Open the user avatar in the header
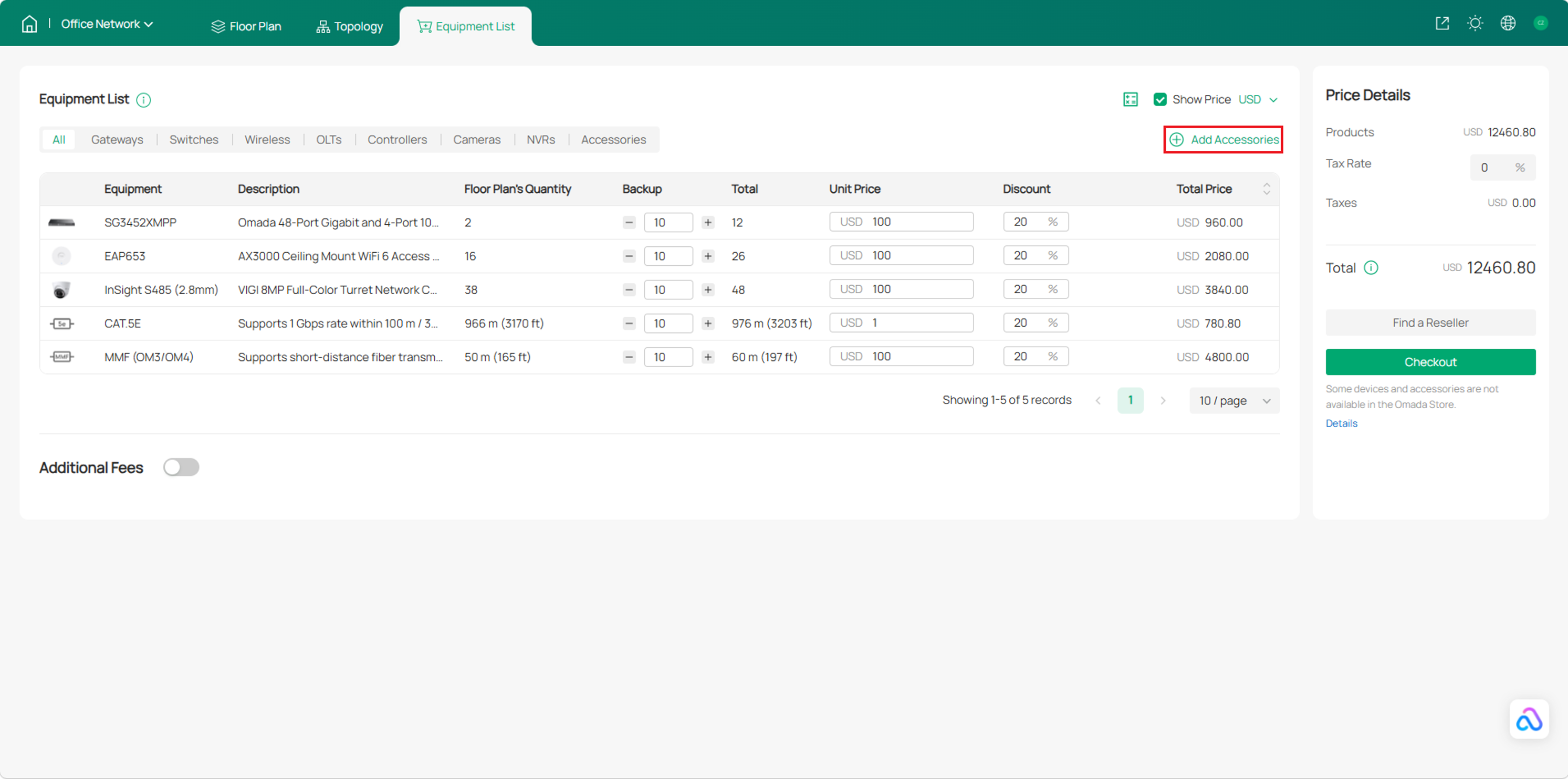1568x779 pixels. coord(1541,23)
